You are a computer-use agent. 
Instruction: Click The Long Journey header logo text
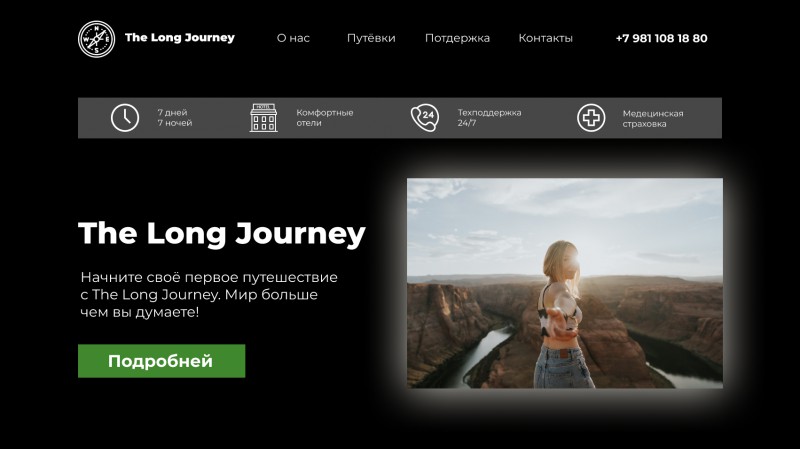point(180,38)
